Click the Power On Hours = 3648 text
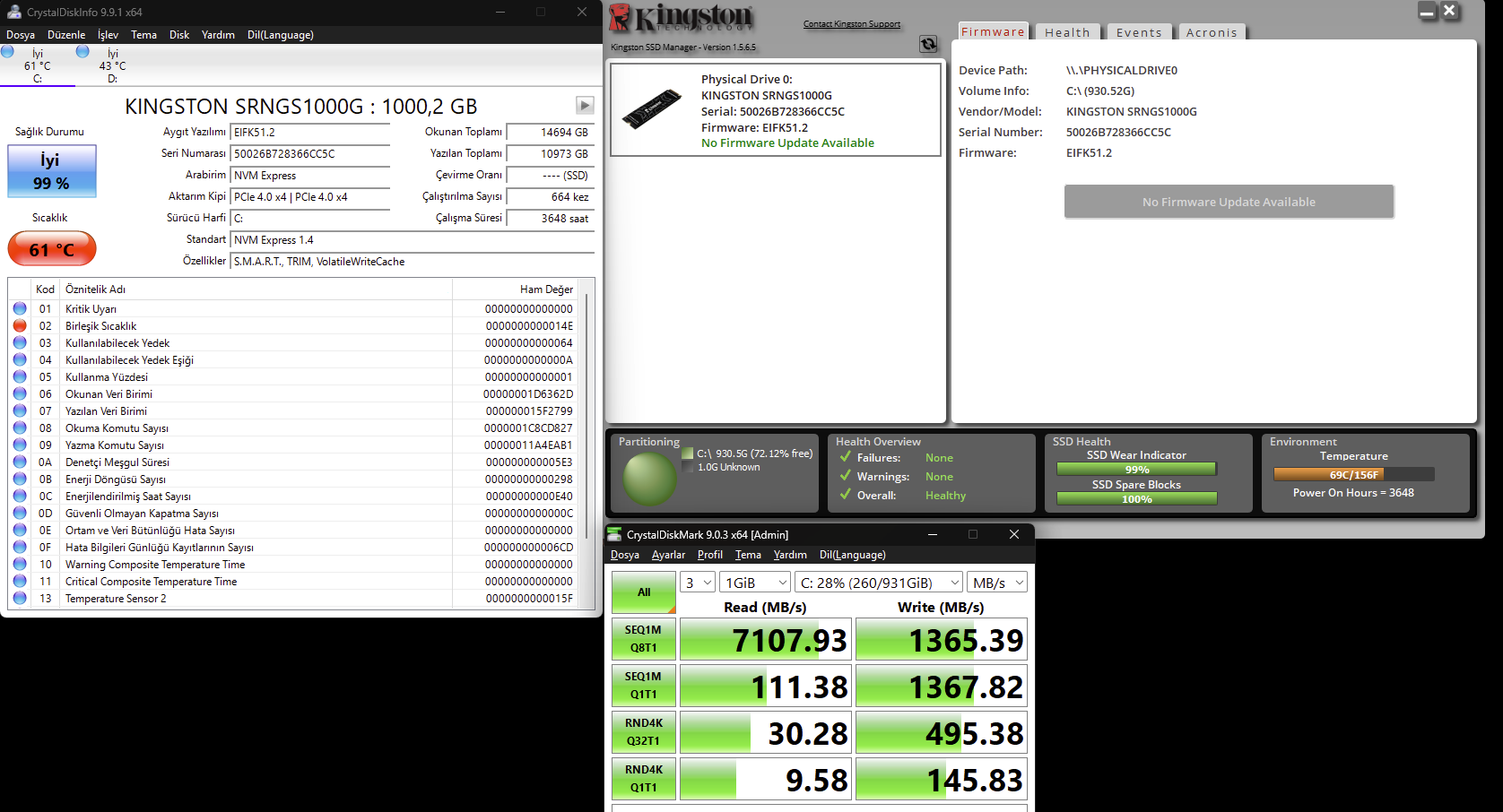The width and height of the screenshot is (1503, 812). 1353,492
